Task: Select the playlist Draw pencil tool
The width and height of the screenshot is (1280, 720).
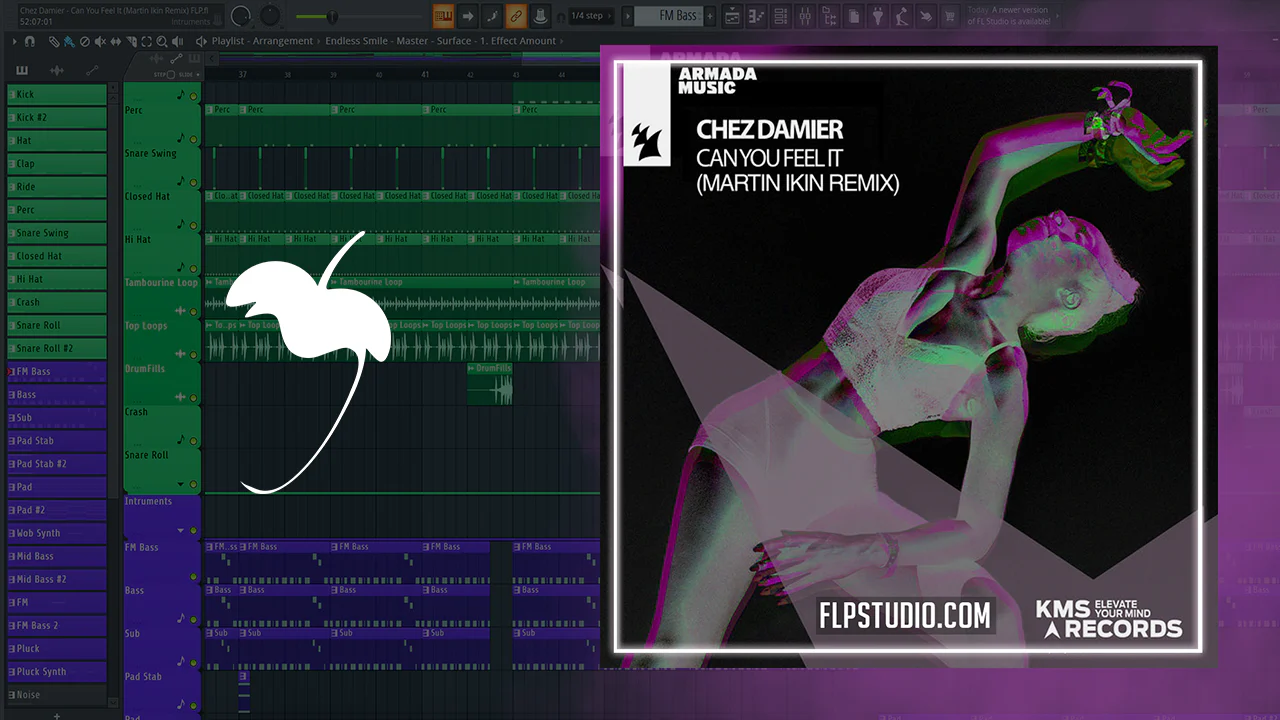Action: [54, 41]
